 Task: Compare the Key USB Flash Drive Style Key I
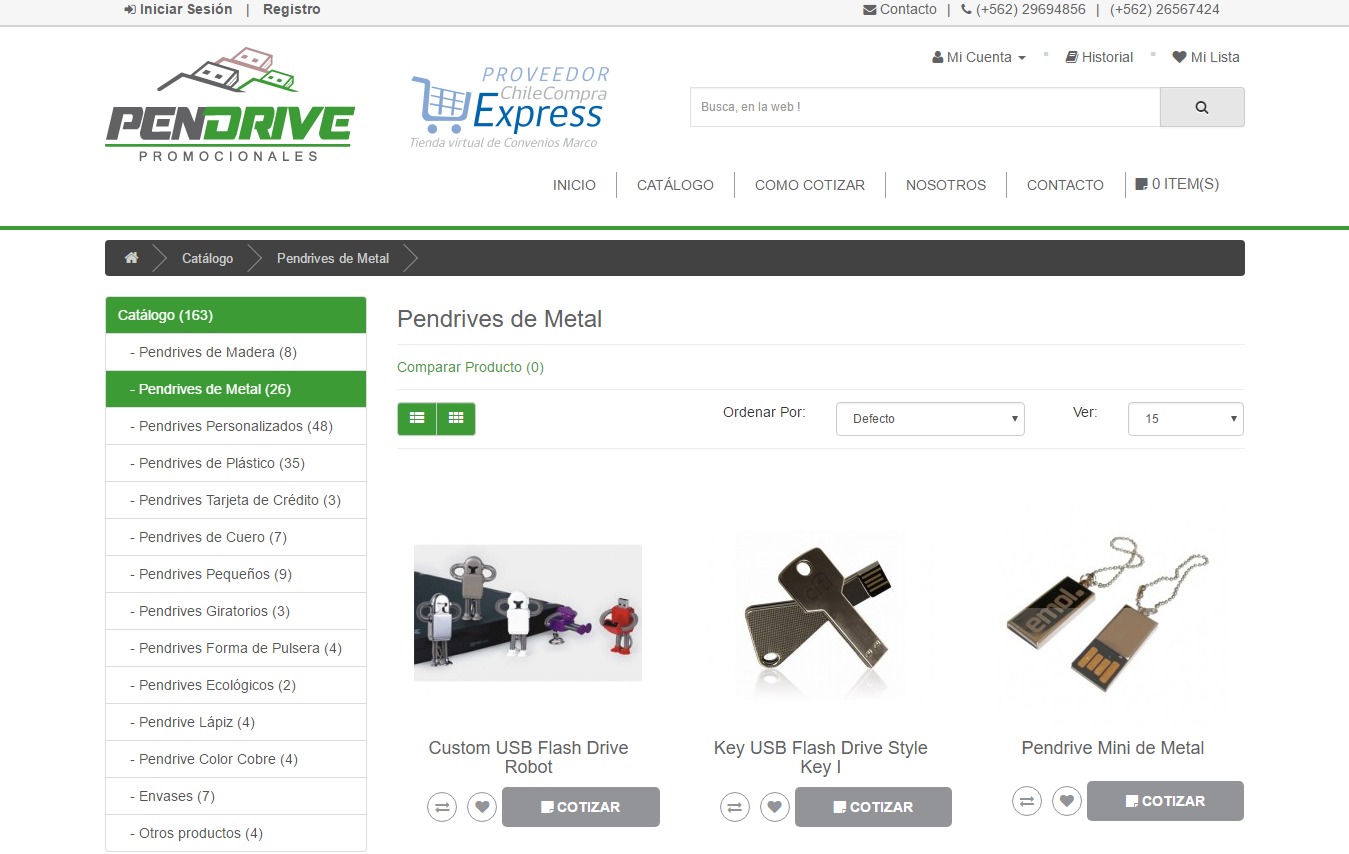pyautogui.click(x=736, y=806)
